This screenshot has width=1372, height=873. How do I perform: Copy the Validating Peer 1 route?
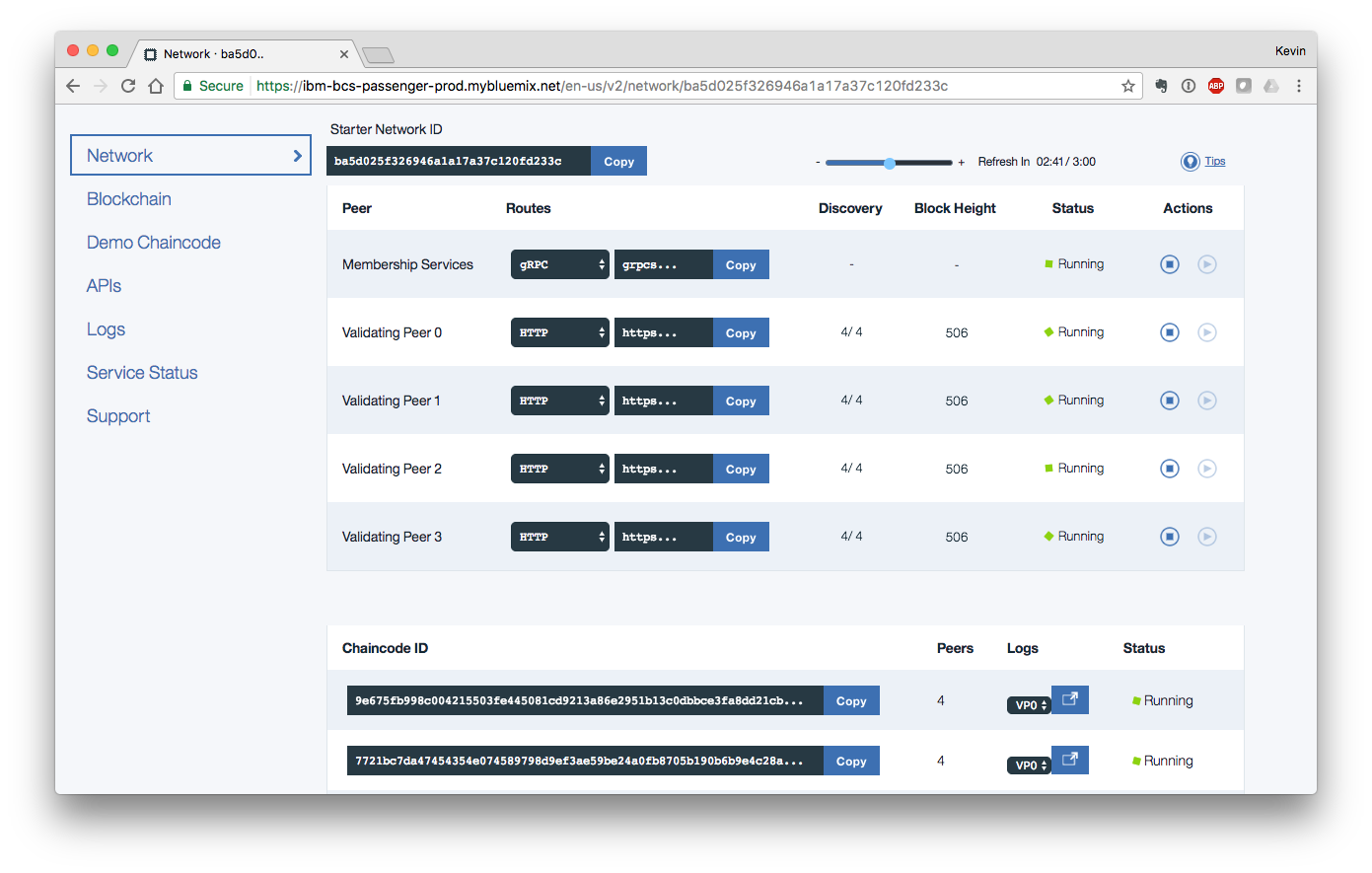(x=741, y=400)
